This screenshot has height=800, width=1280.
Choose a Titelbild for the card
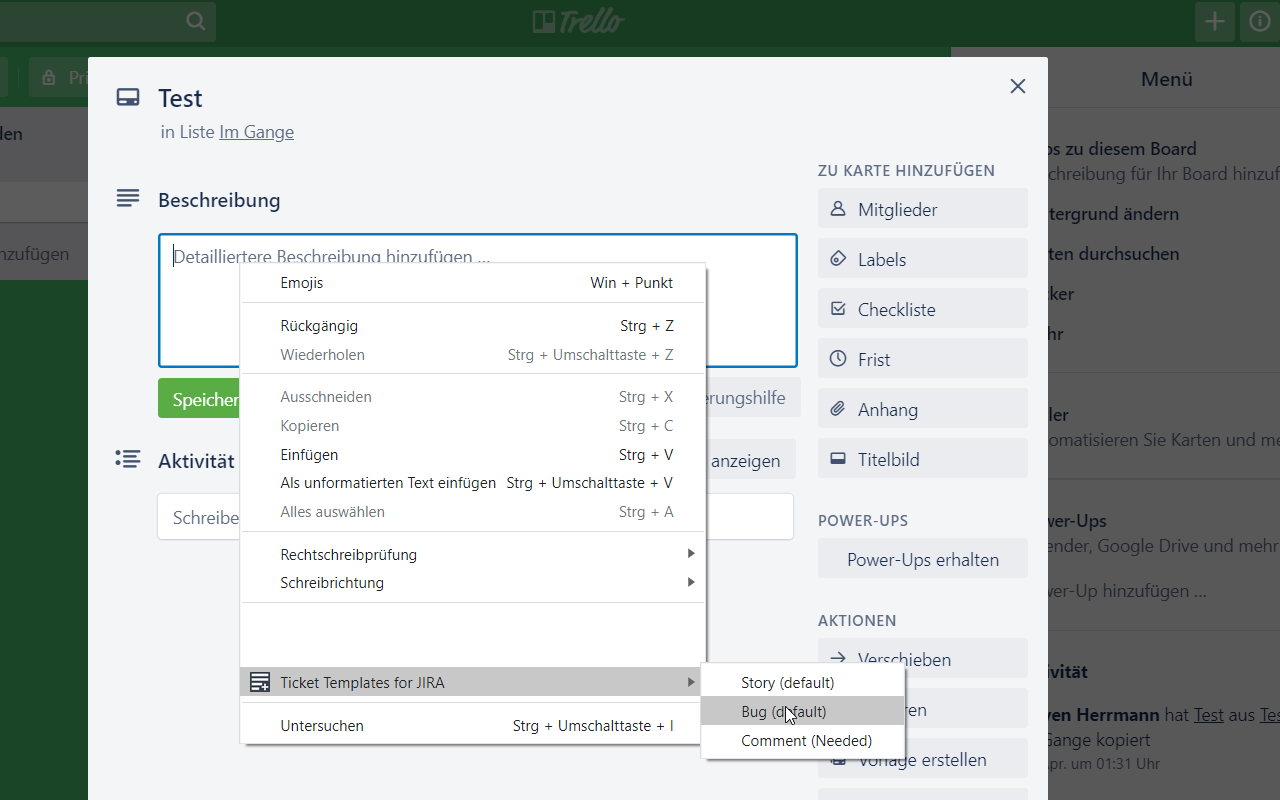922,459
